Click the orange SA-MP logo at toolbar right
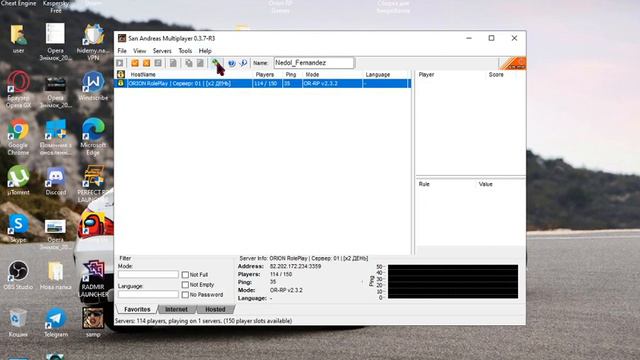 click(513, 63)
